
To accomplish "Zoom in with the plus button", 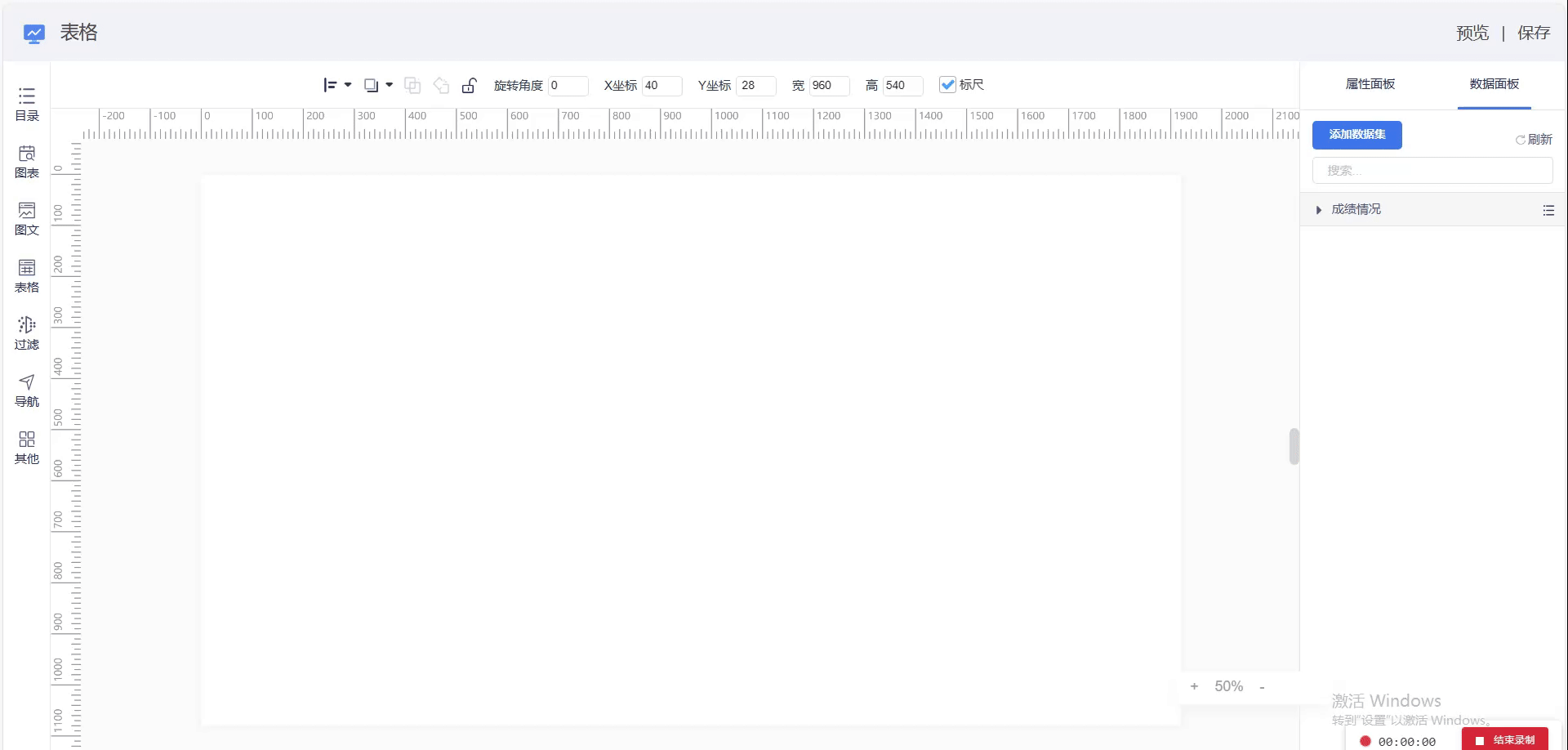I will [x=1194, y=686].
